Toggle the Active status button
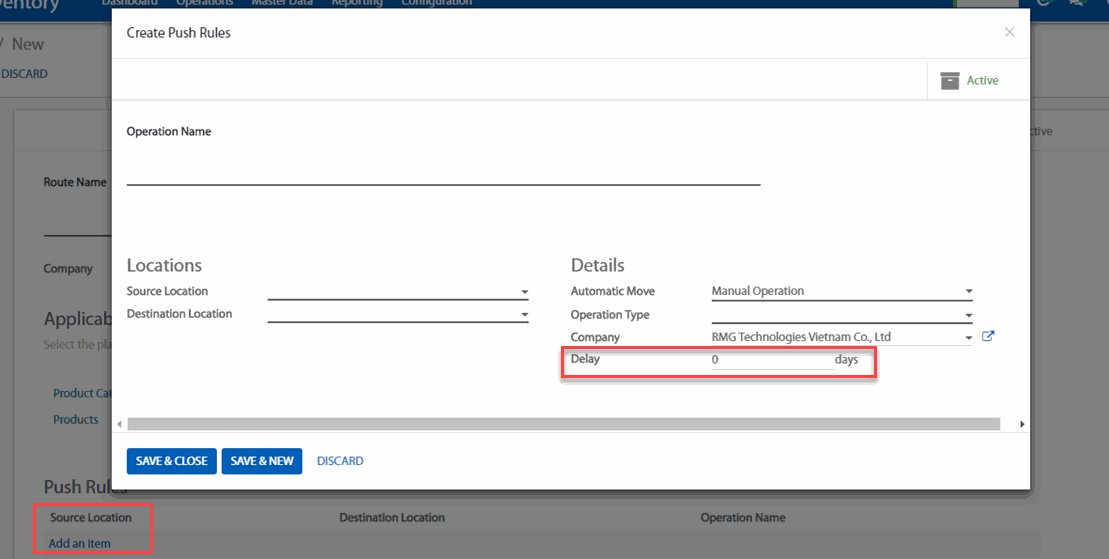 [x=968, y=80]
